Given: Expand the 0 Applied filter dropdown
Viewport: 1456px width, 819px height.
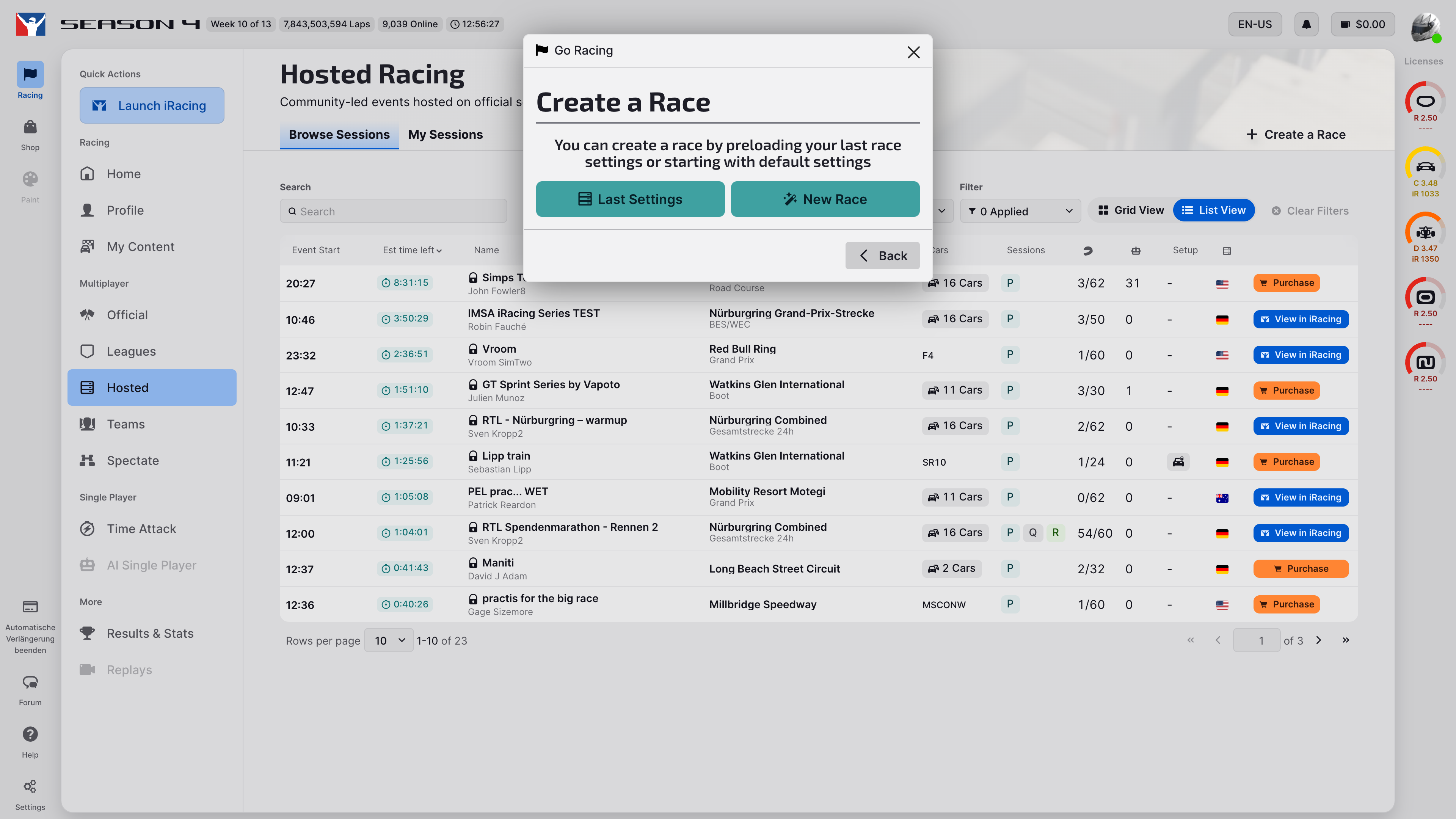Looking at the screenshot, I should click(1020, 212).
